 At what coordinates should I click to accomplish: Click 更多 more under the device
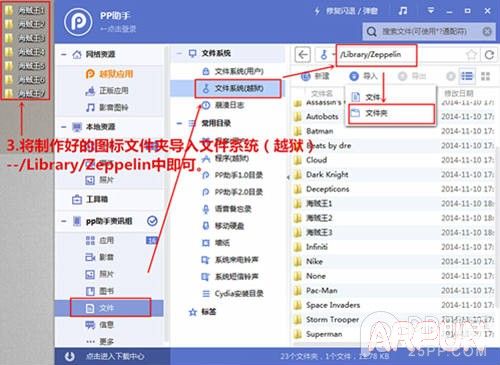click(x=100, y=341)
